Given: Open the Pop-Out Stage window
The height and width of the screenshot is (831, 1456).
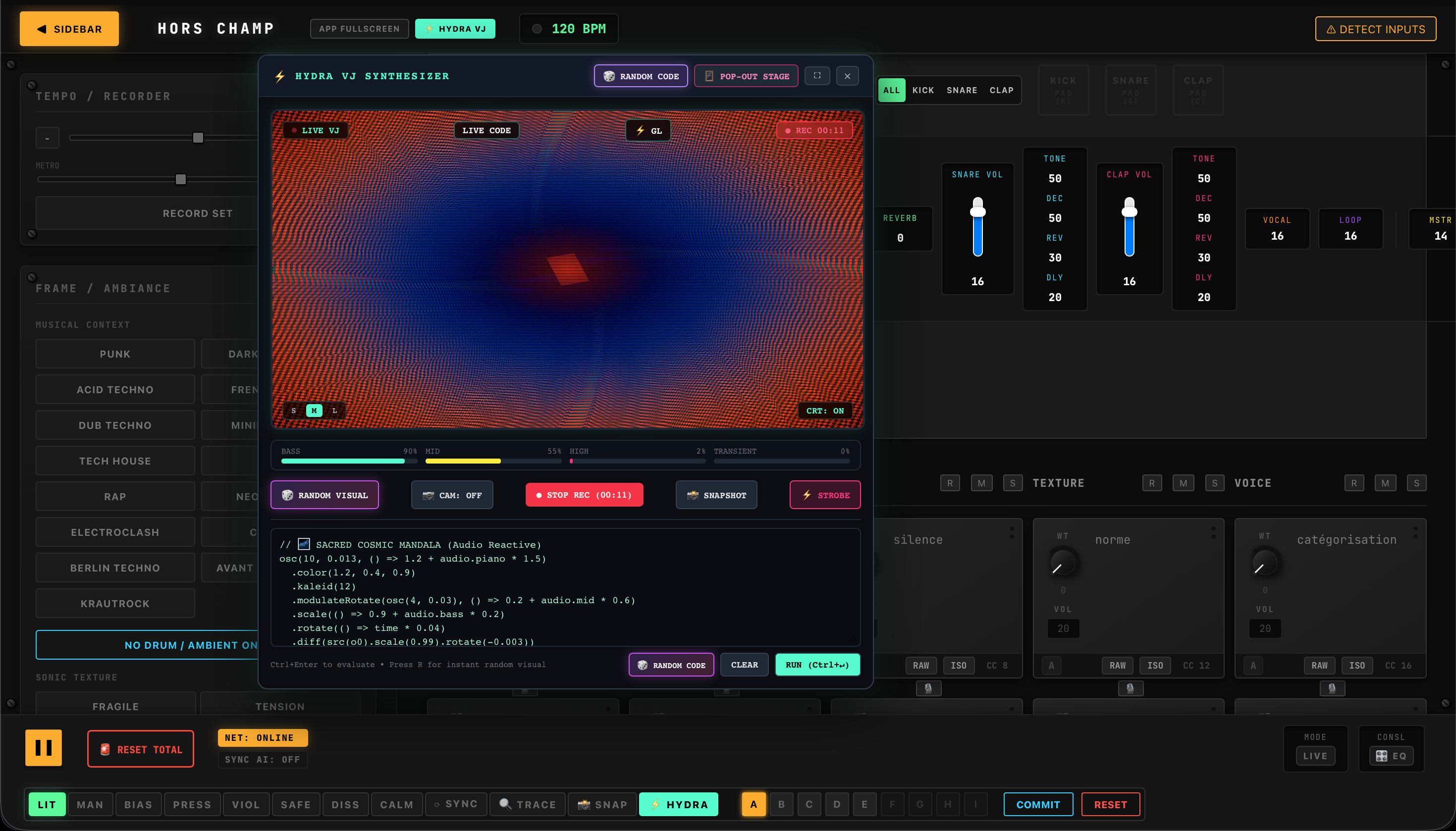Looking at the screenshot, I should tap(746, 76).
